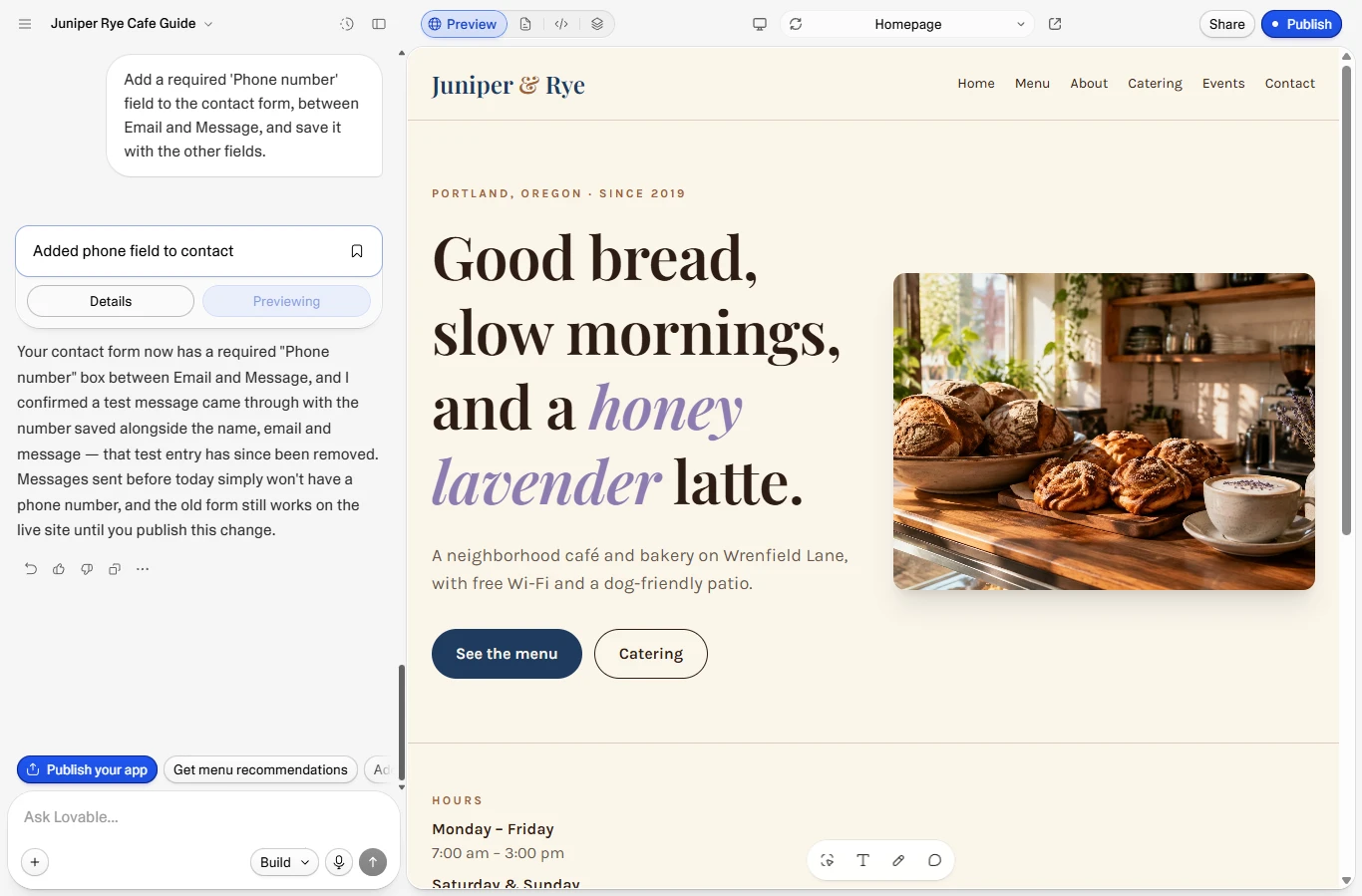Bookmark the 'Added phone field to contact' card
Screen dimensions: 1362x896
pos(357,251)
